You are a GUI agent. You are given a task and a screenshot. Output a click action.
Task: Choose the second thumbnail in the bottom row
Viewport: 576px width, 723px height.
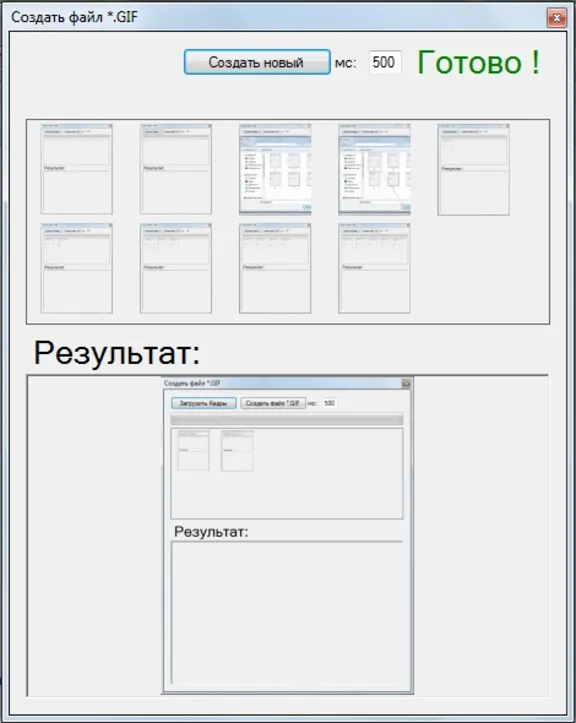click(176, 268)
